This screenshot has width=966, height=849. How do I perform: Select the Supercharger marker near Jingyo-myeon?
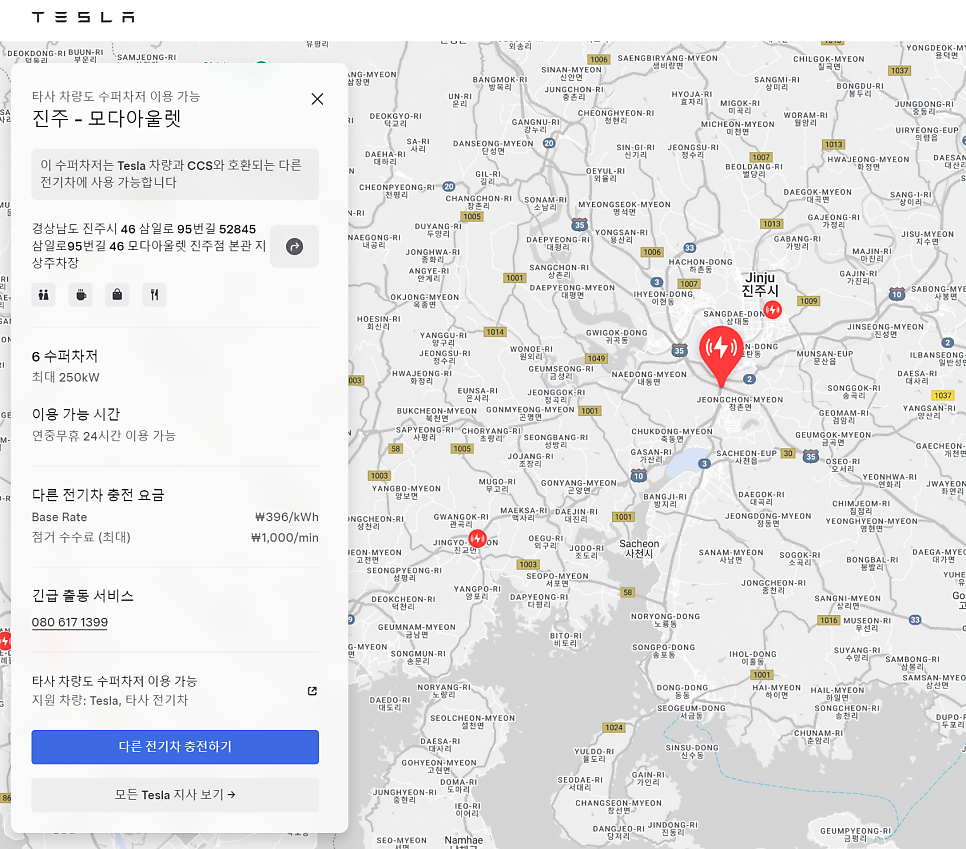(477, 538)
